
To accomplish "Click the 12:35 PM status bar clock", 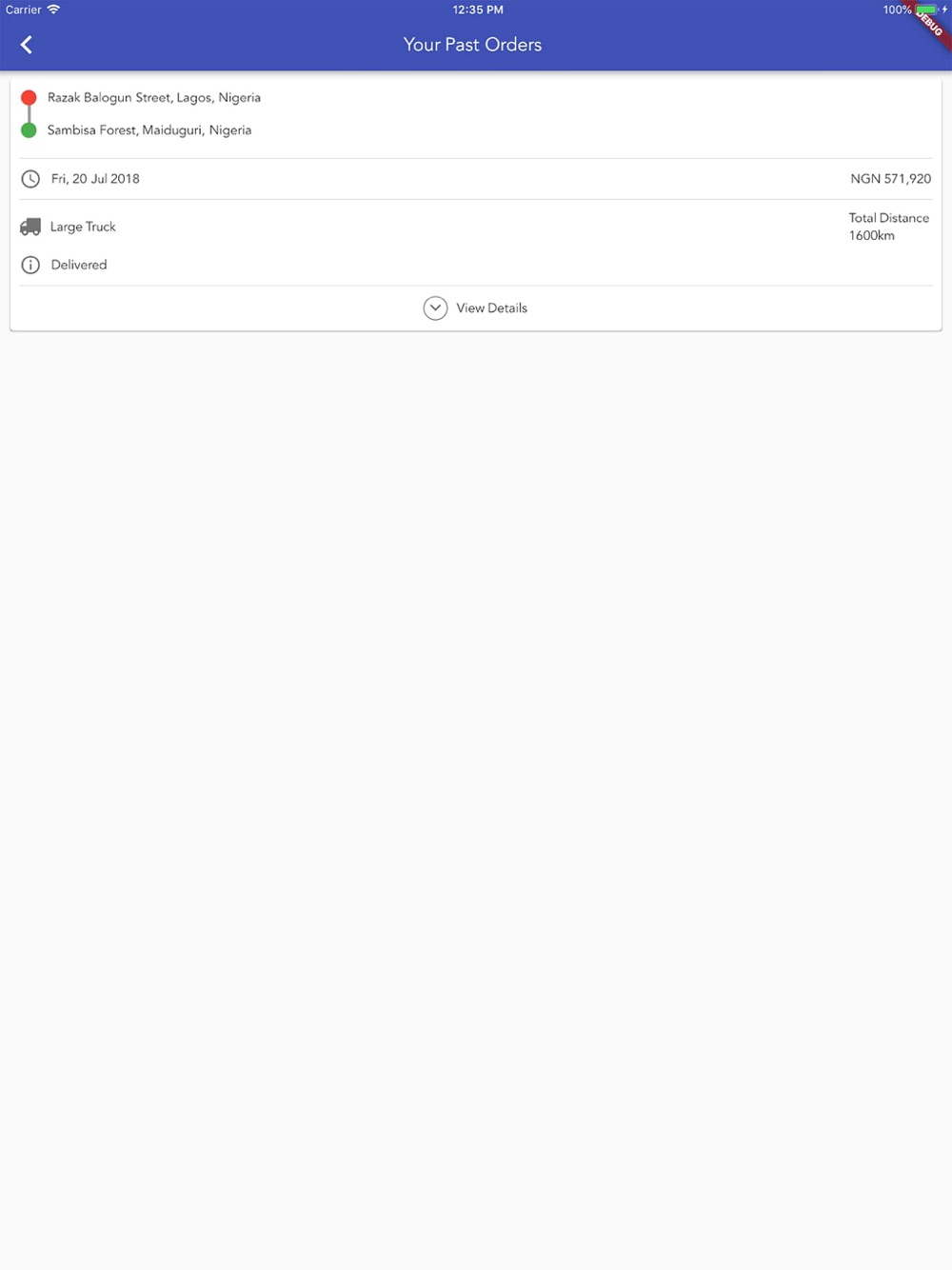I will tap(478, 10).
